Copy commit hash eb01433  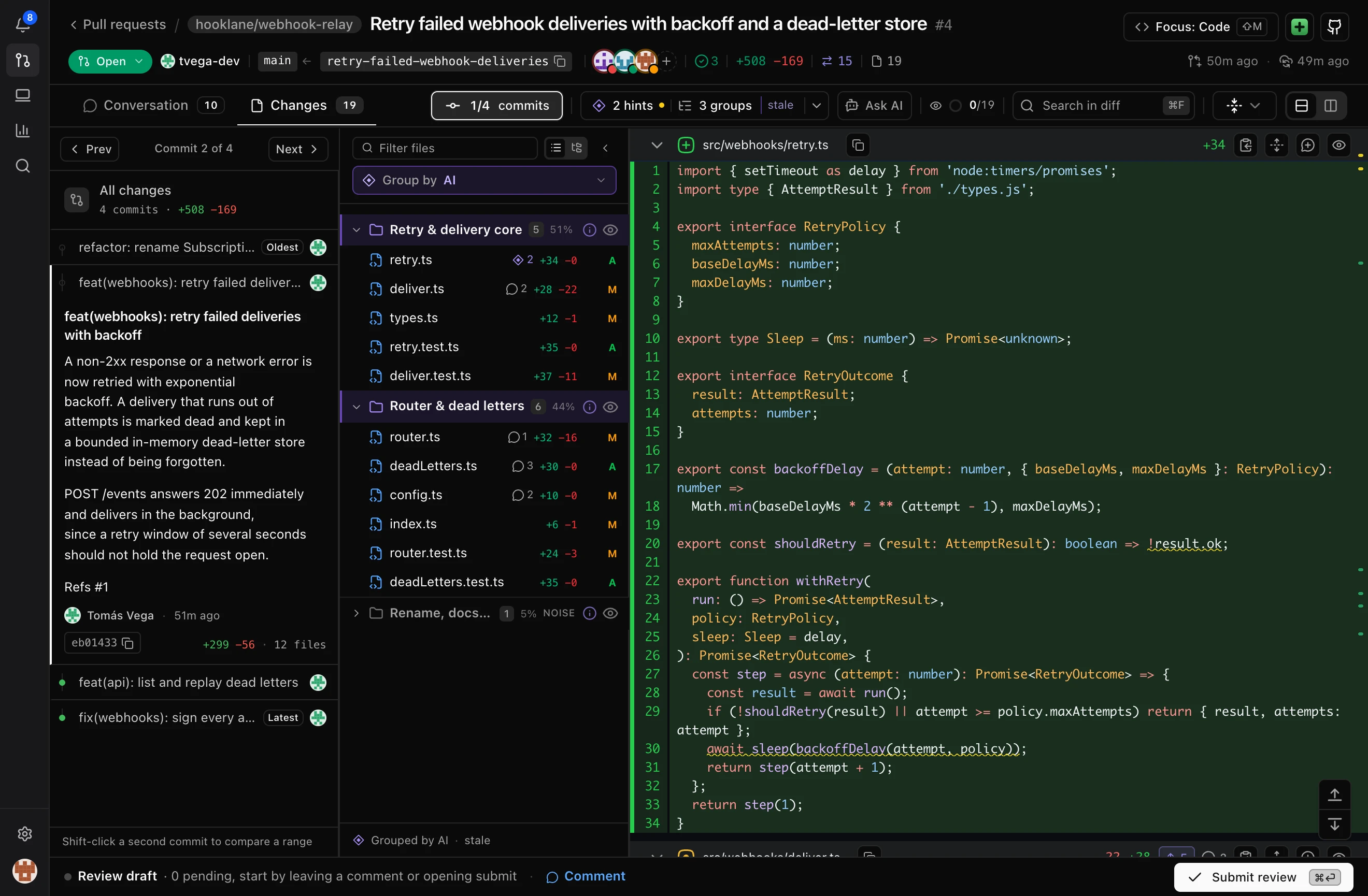[x=128, y=643]
